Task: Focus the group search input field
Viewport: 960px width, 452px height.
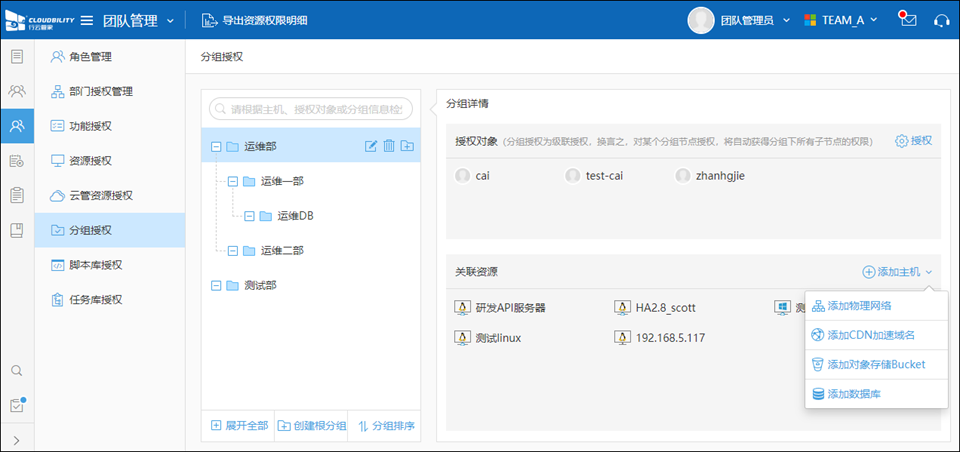Action: coord(312,109)
